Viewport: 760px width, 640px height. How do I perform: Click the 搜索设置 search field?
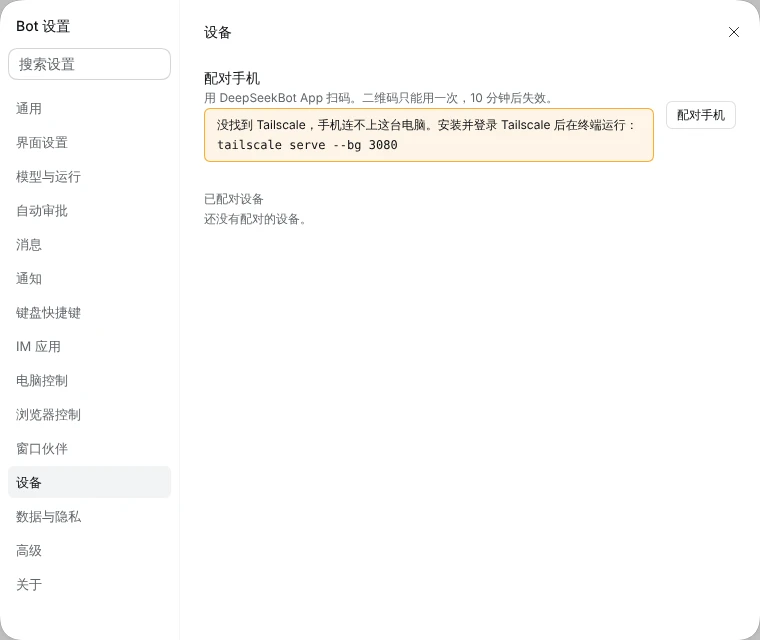click(89, 64)
